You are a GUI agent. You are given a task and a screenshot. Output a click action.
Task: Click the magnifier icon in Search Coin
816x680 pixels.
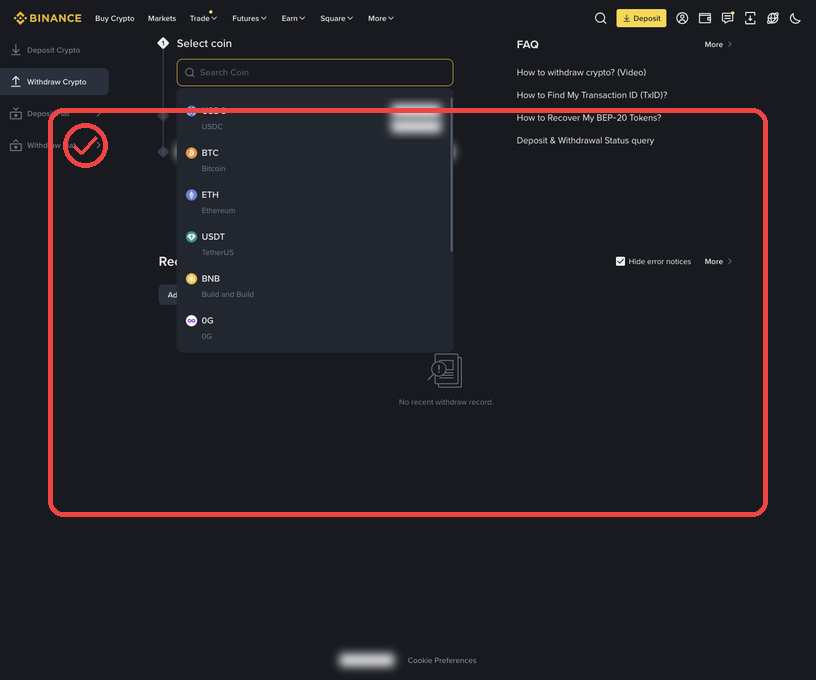click(x=190, y=72)
